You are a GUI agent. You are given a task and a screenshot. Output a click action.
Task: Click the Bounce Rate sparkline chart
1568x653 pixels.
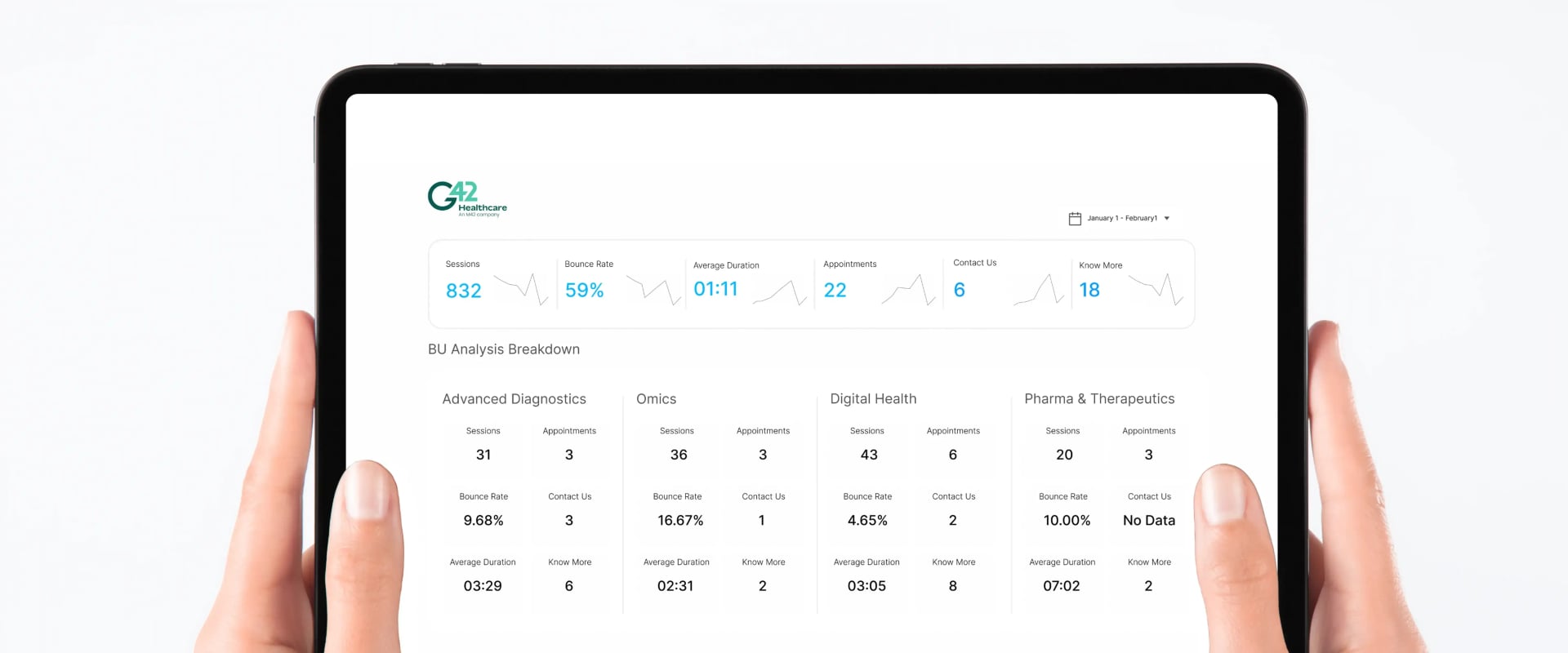click(x=653, y=290)
